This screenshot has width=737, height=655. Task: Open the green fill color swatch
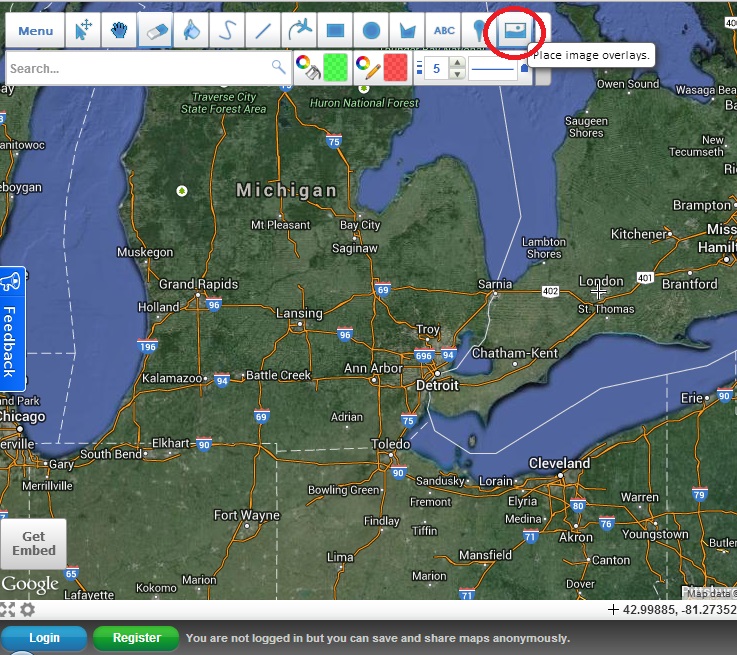(334, 68)
